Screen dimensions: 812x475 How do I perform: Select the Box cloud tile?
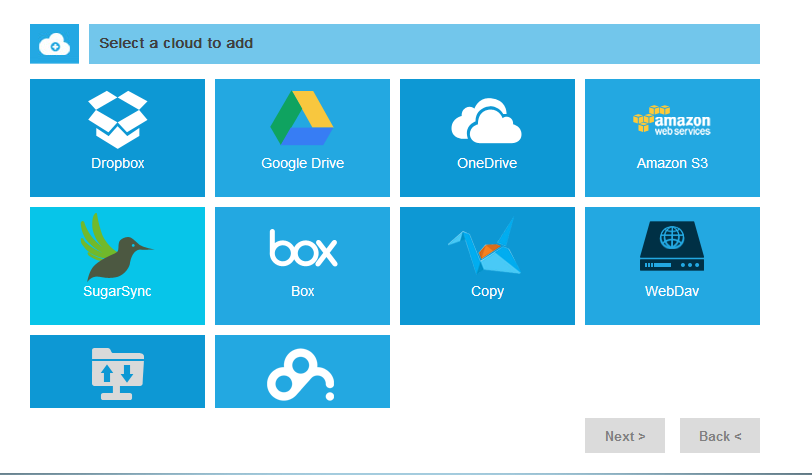pyautogui.click(x=302, y=266)
